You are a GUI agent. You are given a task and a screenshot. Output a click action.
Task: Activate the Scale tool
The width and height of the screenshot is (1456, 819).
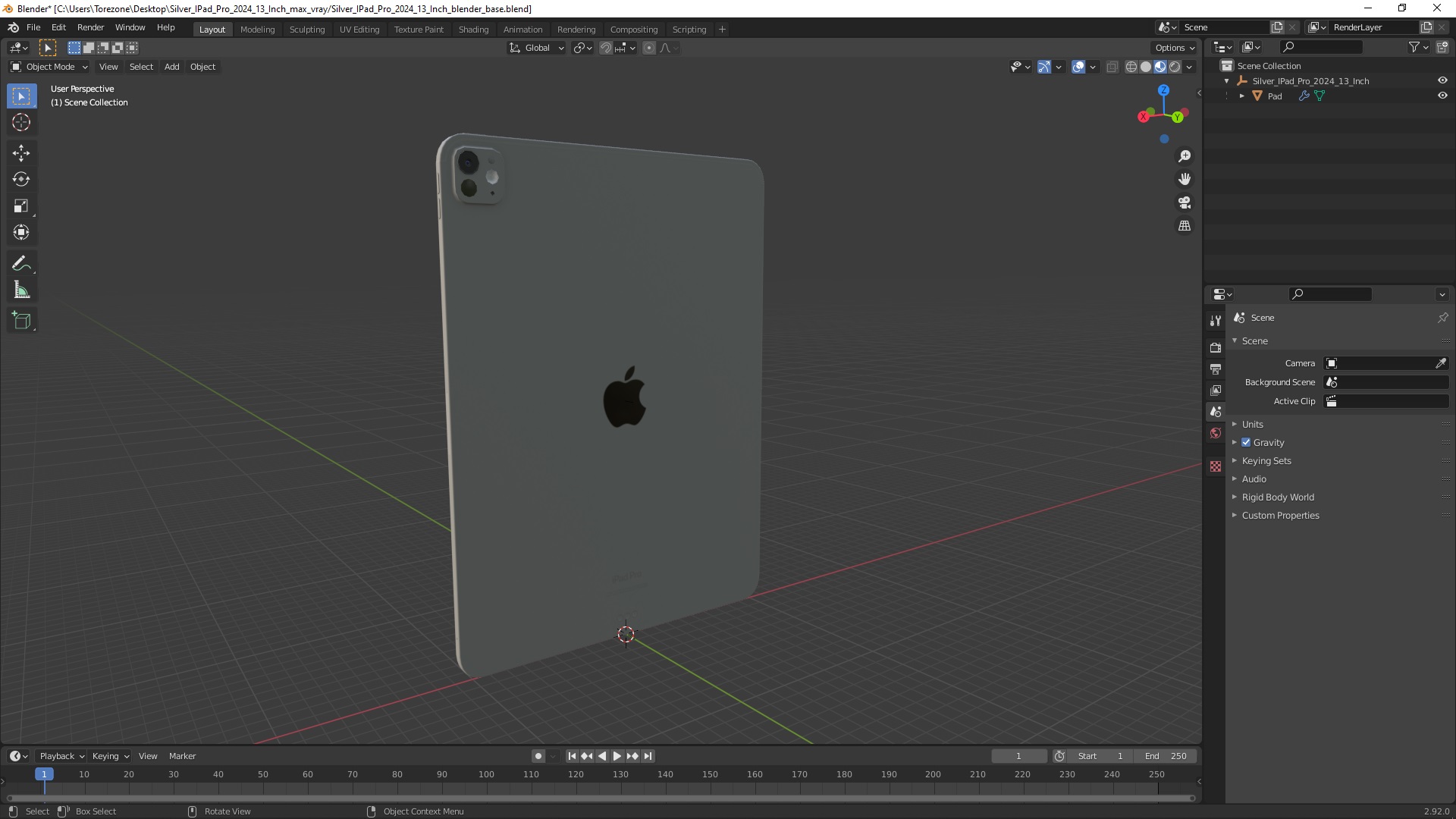pos(21,206)
